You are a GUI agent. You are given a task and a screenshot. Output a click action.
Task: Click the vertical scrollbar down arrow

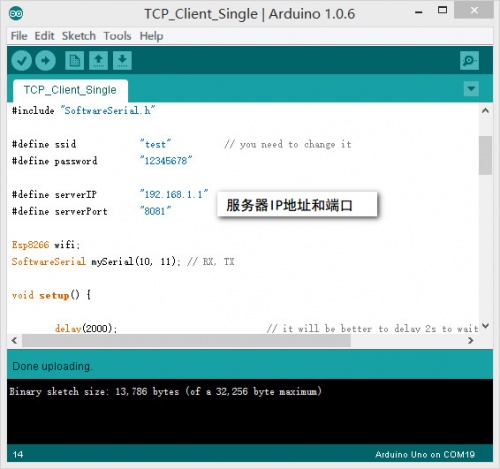click(x=486, y=326)
